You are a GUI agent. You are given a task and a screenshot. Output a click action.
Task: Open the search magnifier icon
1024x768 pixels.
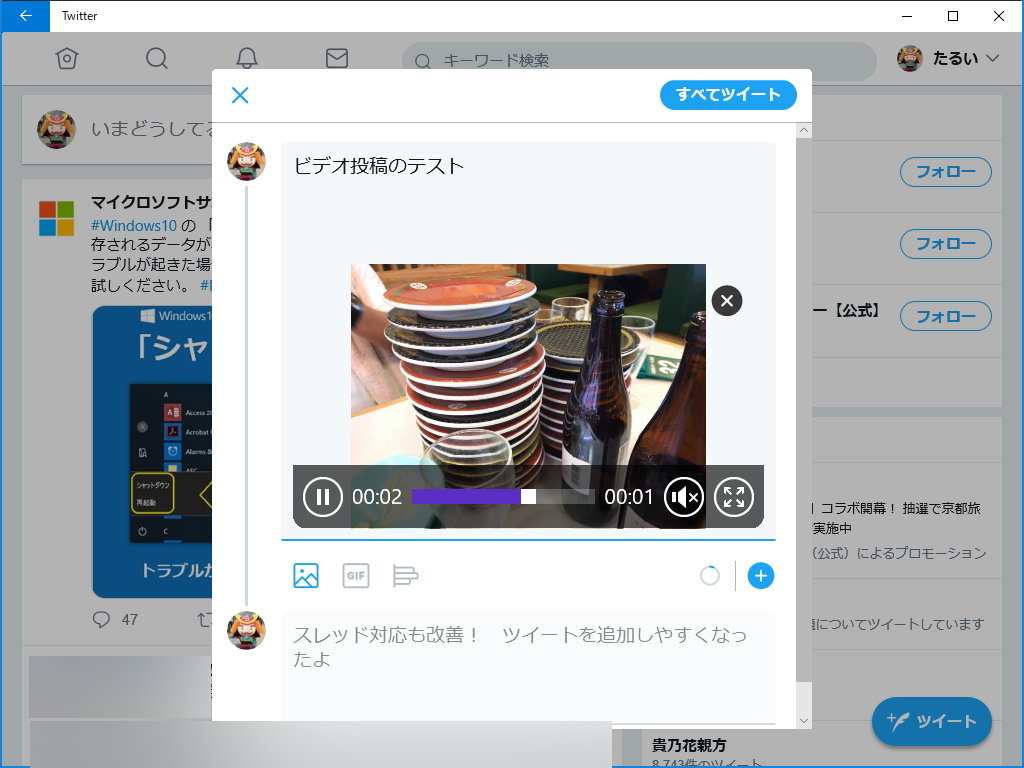click(x=156, y=59)
